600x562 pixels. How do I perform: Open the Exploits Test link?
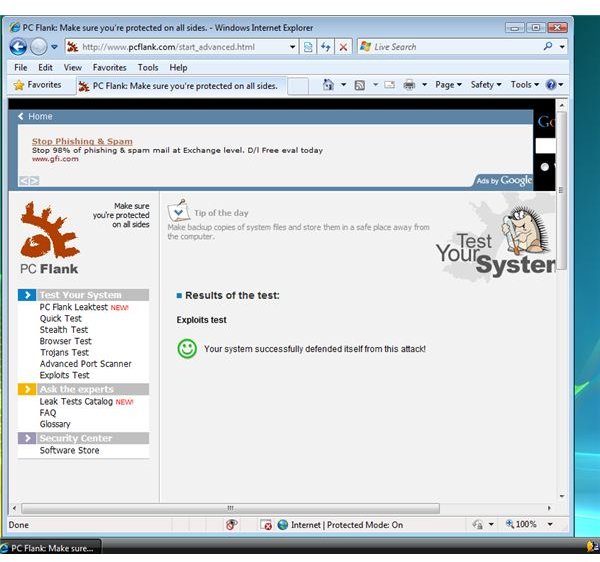(64, 375)
